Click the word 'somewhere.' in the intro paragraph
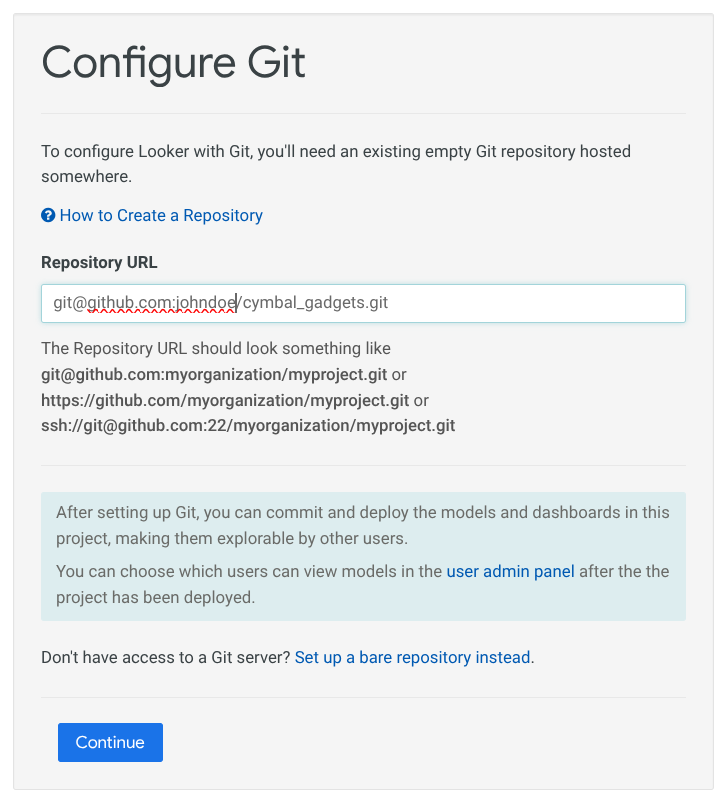Viewport: 725px width, 812px height. [x=86, y=177]
